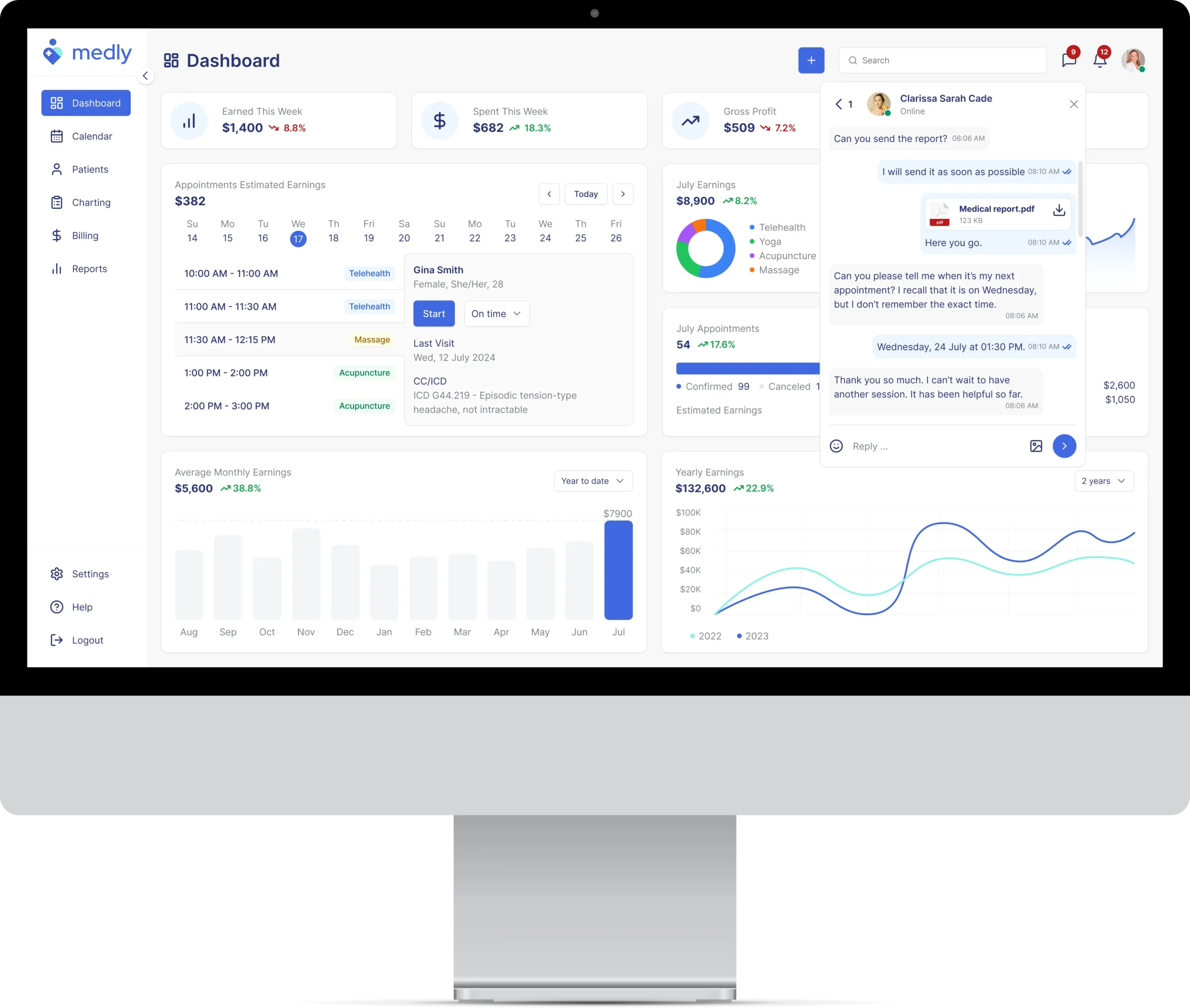Screen dimensions: 1190x1008
Task: Open the Charting section
Action: [x=91, y=202]
